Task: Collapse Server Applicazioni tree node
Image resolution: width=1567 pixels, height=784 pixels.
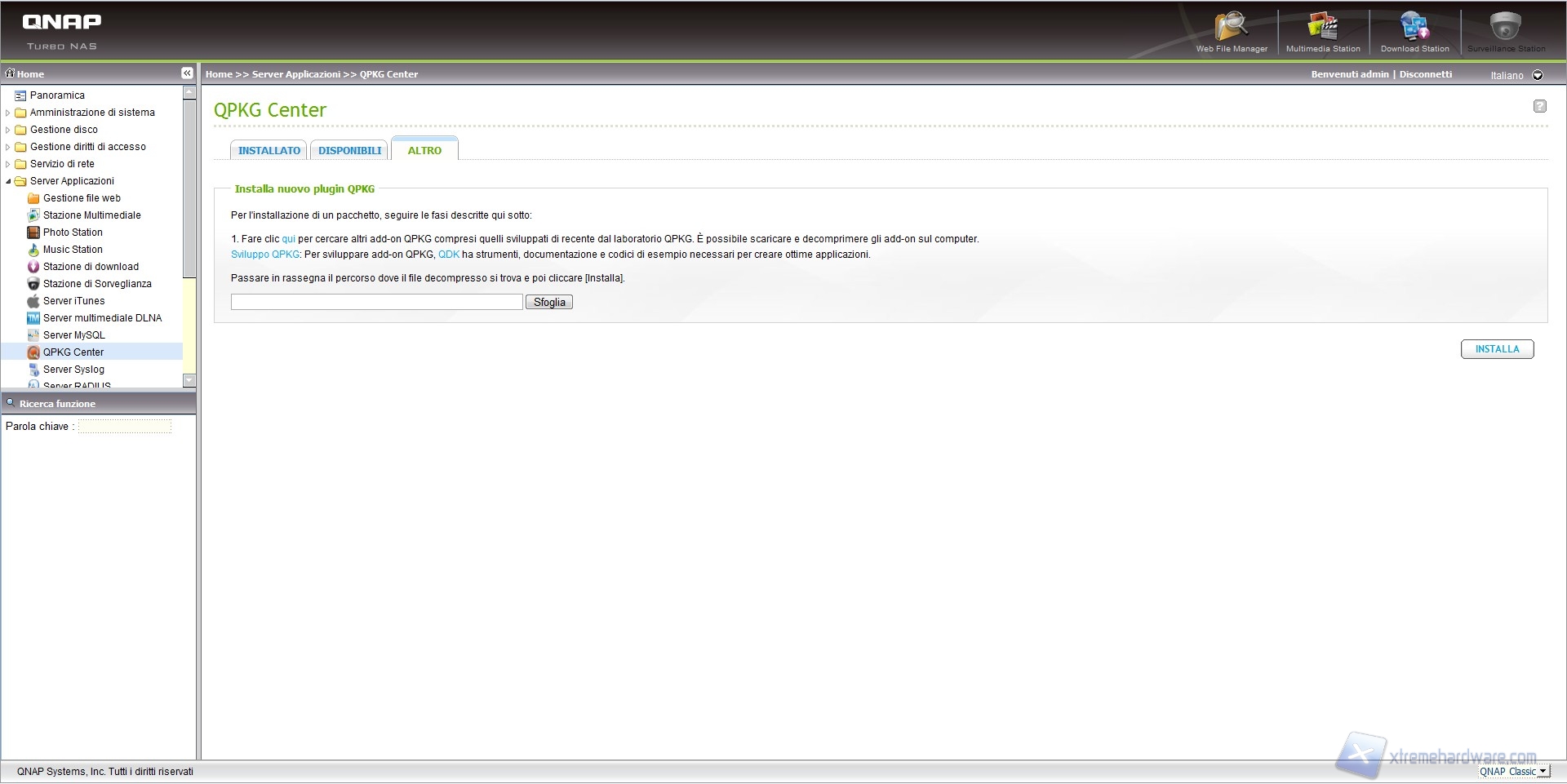Action: 8,181
